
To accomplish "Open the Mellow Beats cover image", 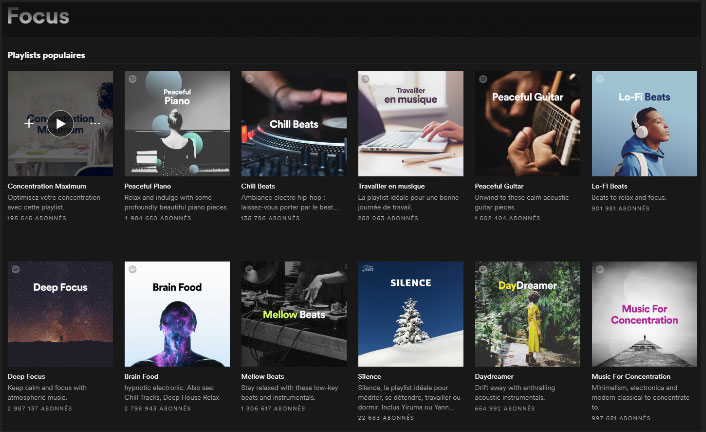I will [x=294, y=314].
